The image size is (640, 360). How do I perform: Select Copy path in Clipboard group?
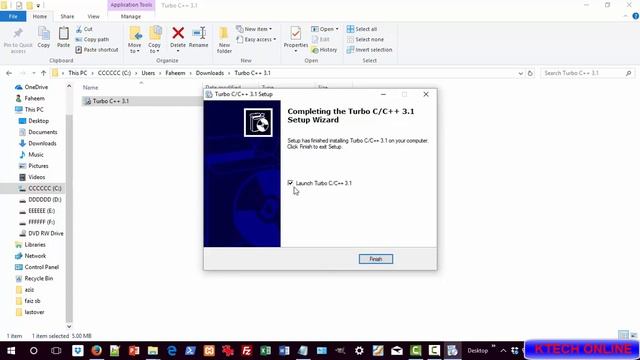[92, 39]
